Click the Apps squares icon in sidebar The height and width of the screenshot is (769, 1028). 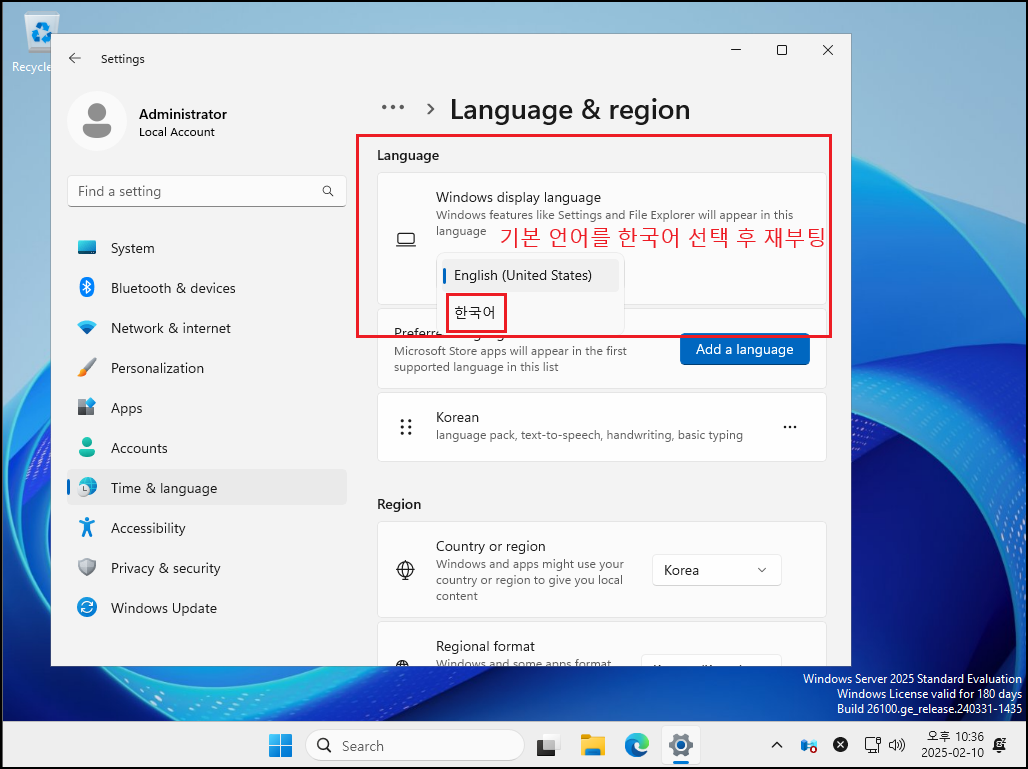pos(87,407)
